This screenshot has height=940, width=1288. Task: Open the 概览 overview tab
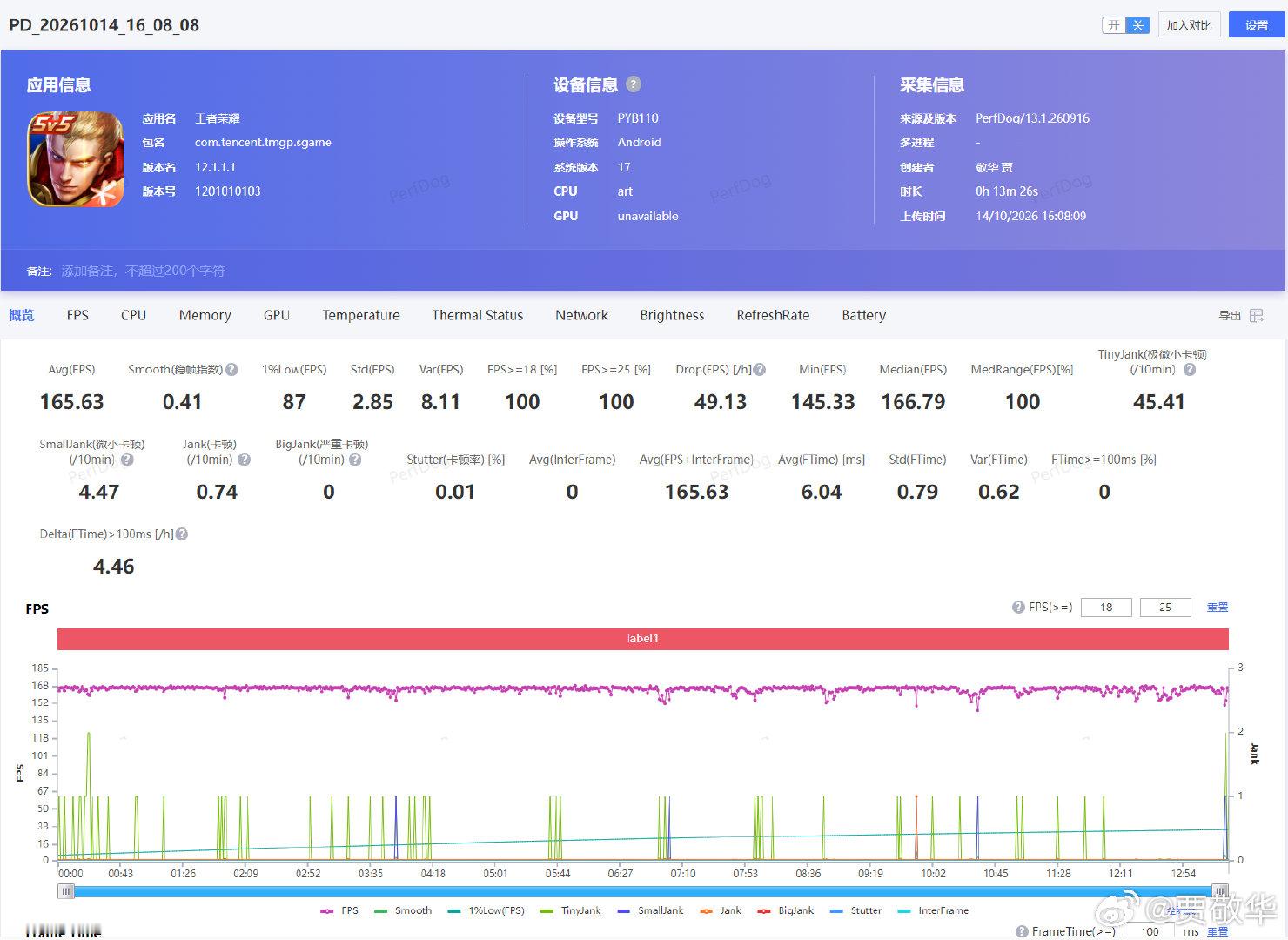click(x=22, y=315)
